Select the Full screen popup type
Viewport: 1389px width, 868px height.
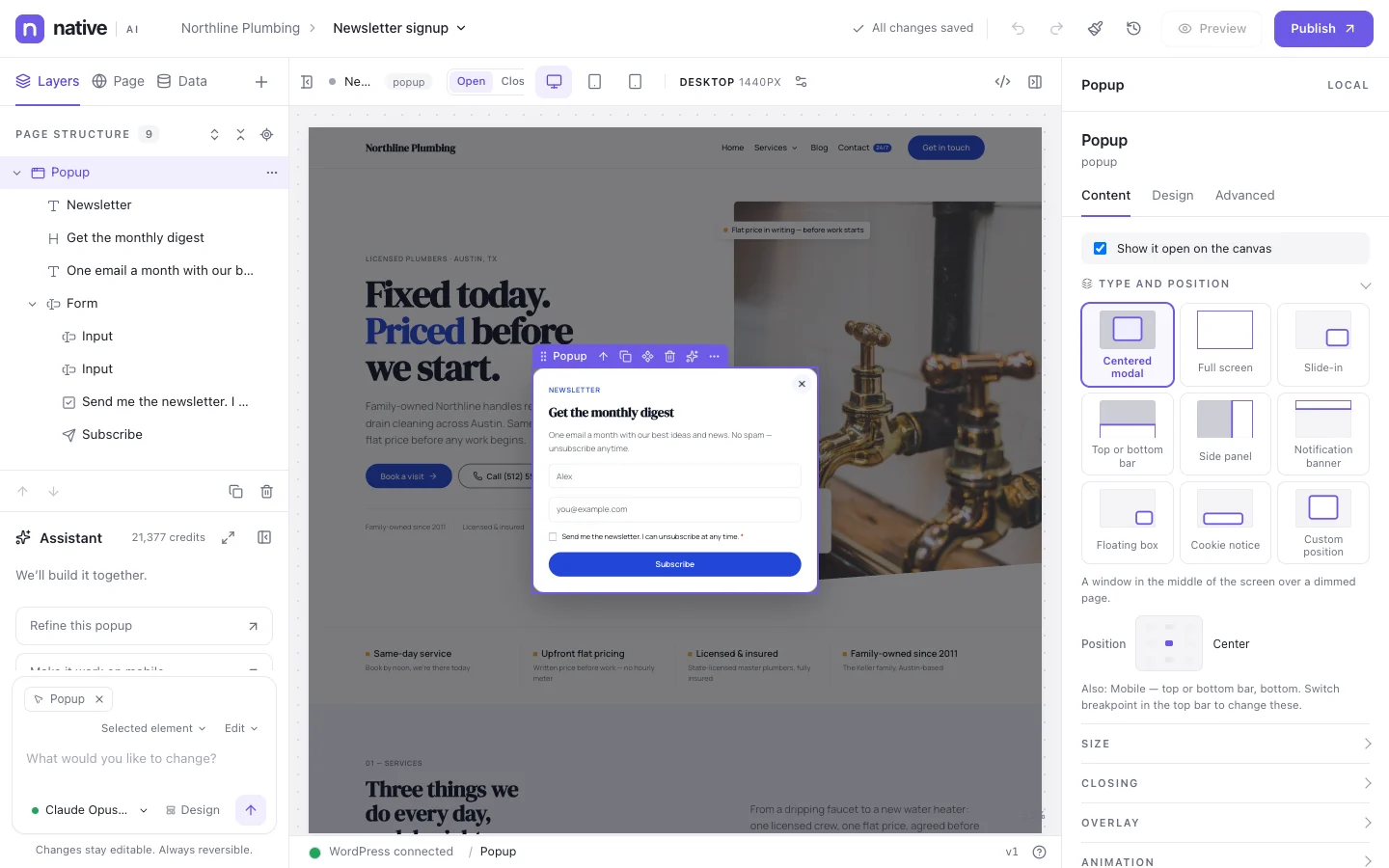pos(1225,344)
